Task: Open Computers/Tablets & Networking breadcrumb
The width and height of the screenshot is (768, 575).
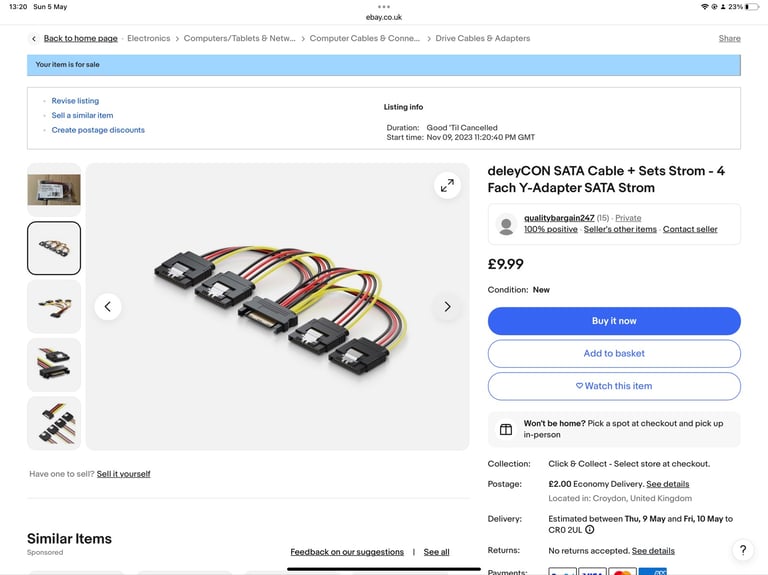Action: click(240, 38)
